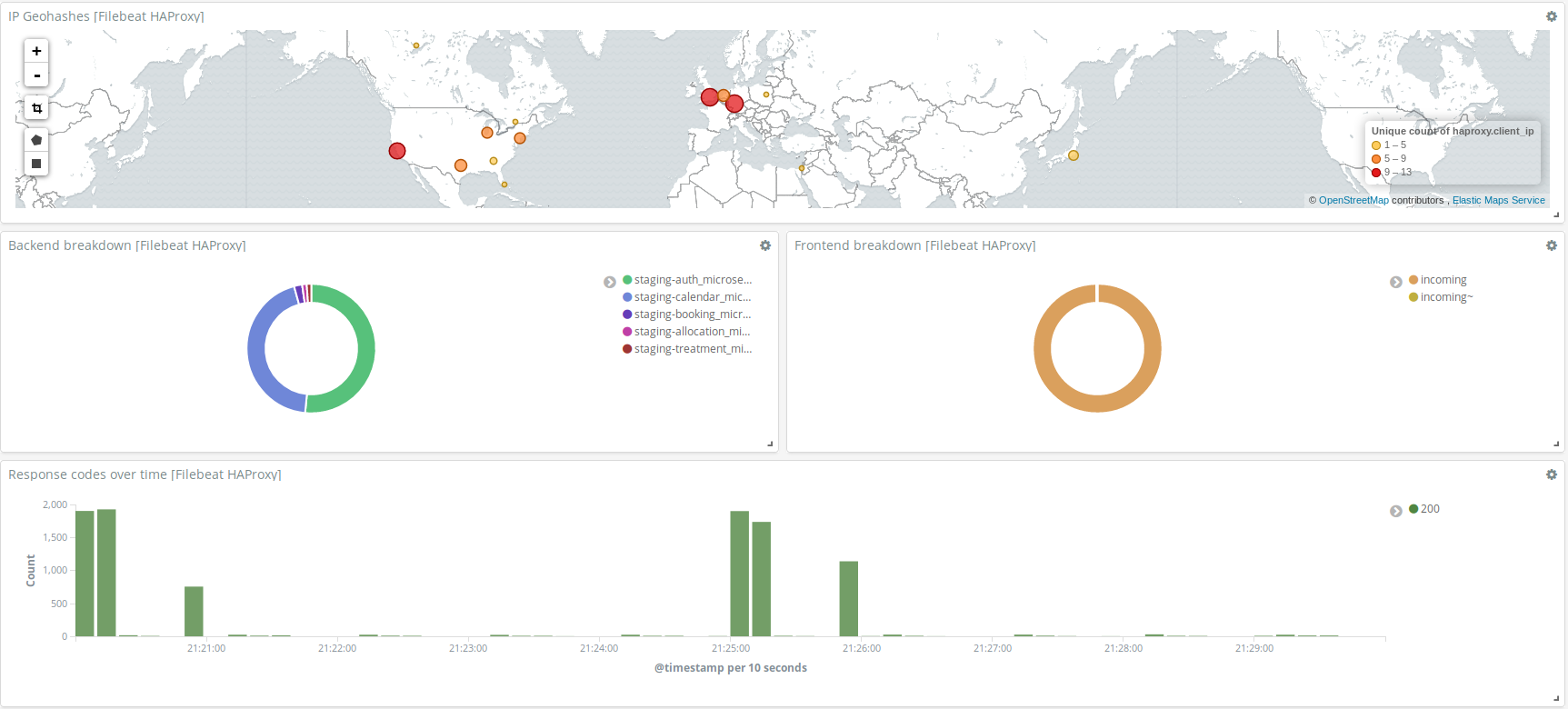Collapse the Backend breakdown legend arrow

(x=610, y=282)
